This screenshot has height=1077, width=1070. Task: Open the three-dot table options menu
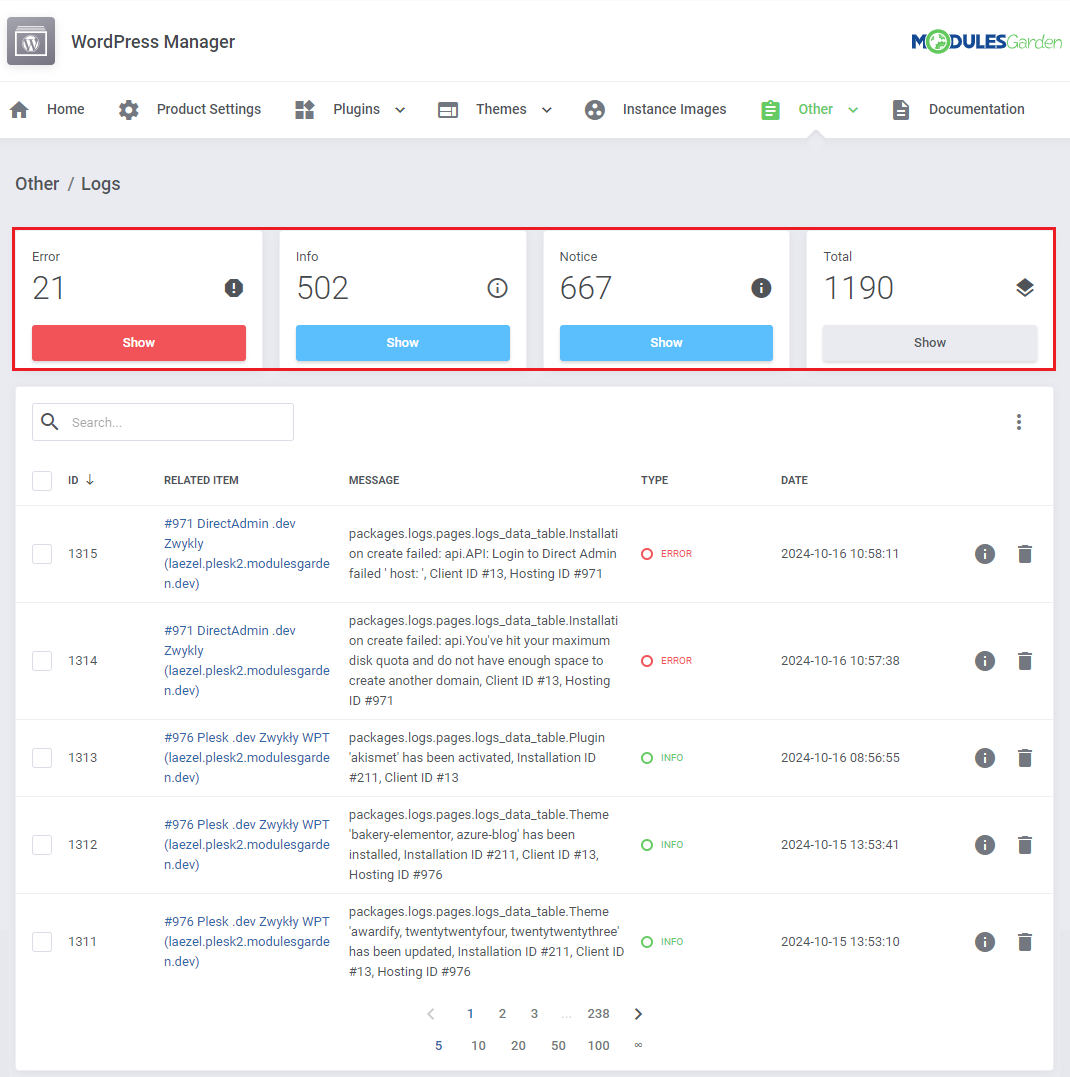[1018, 422]
